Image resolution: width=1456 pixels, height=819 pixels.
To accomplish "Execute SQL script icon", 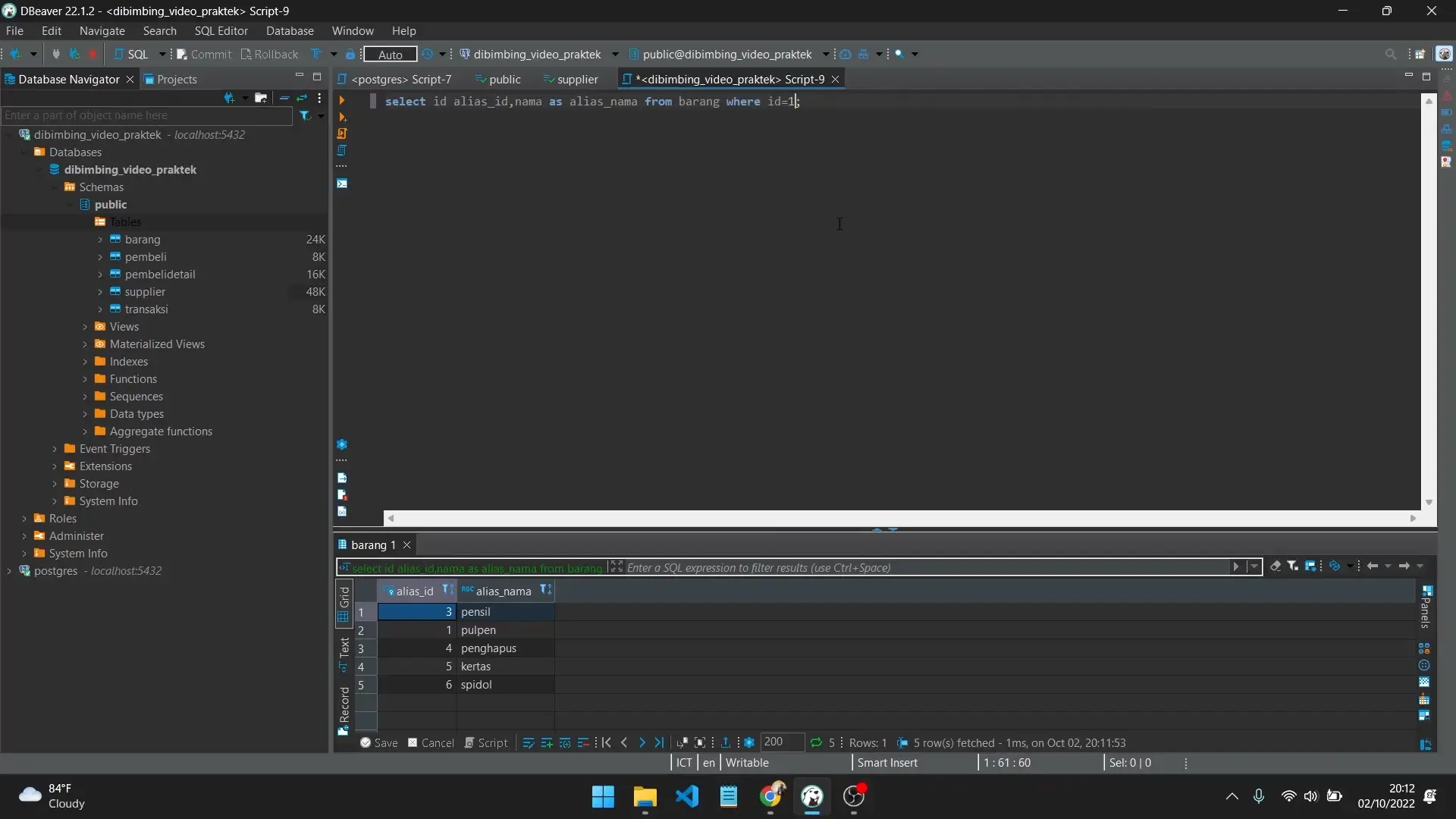I will (342, 133).
